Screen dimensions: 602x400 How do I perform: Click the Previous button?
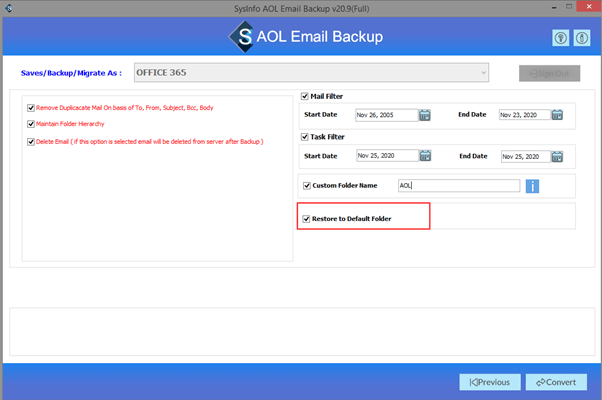point(490,382)
